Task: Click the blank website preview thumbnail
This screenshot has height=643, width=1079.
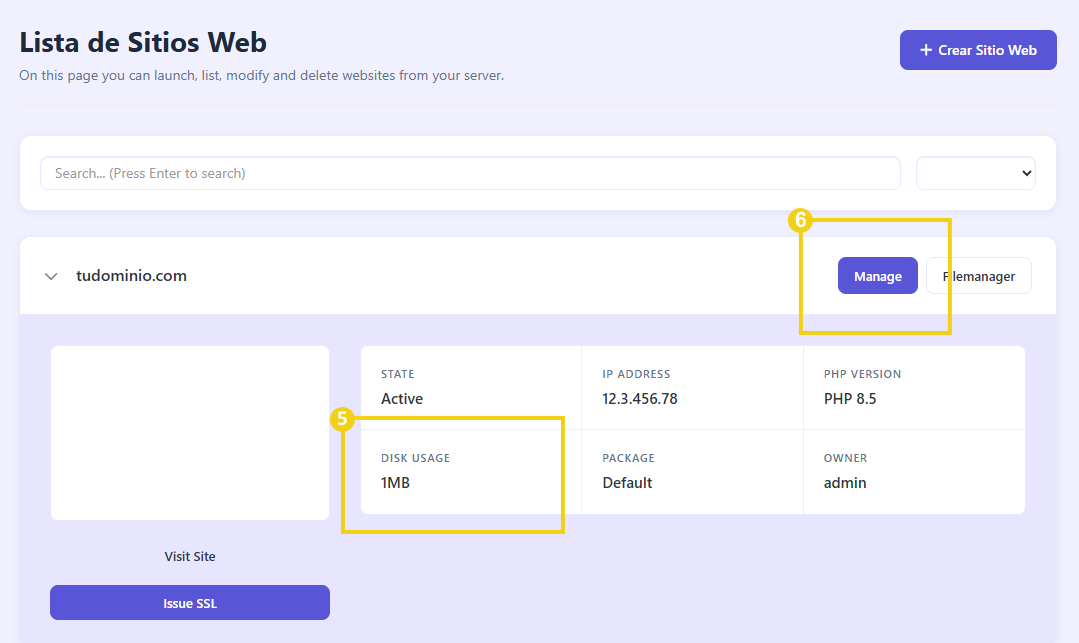Action: [x=190, y=433]
